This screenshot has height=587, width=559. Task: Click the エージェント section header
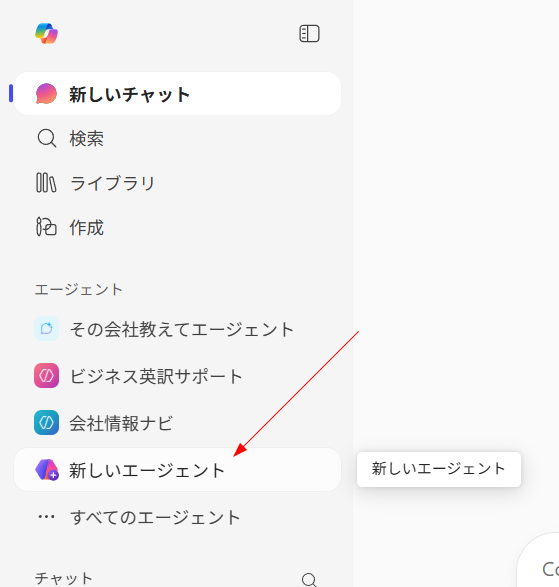(x=79, y=289)
